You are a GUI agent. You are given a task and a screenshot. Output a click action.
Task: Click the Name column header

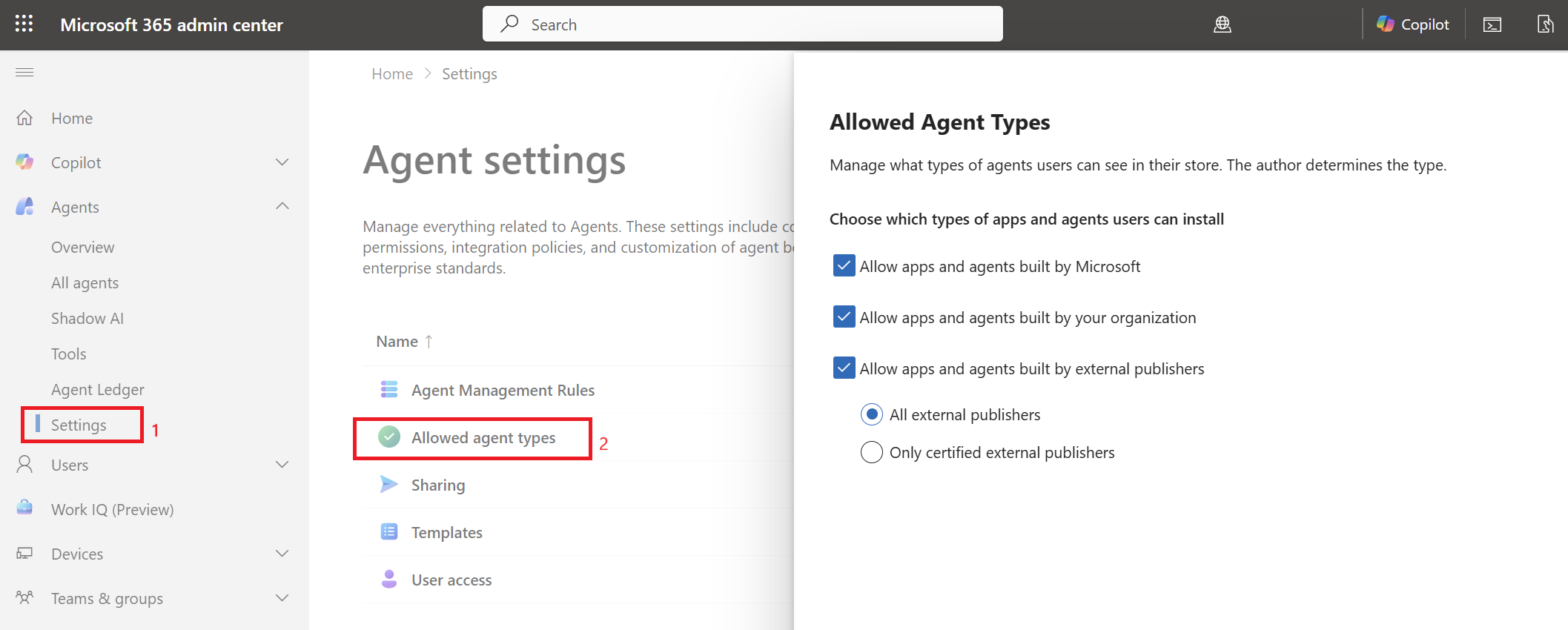point(397,342)
